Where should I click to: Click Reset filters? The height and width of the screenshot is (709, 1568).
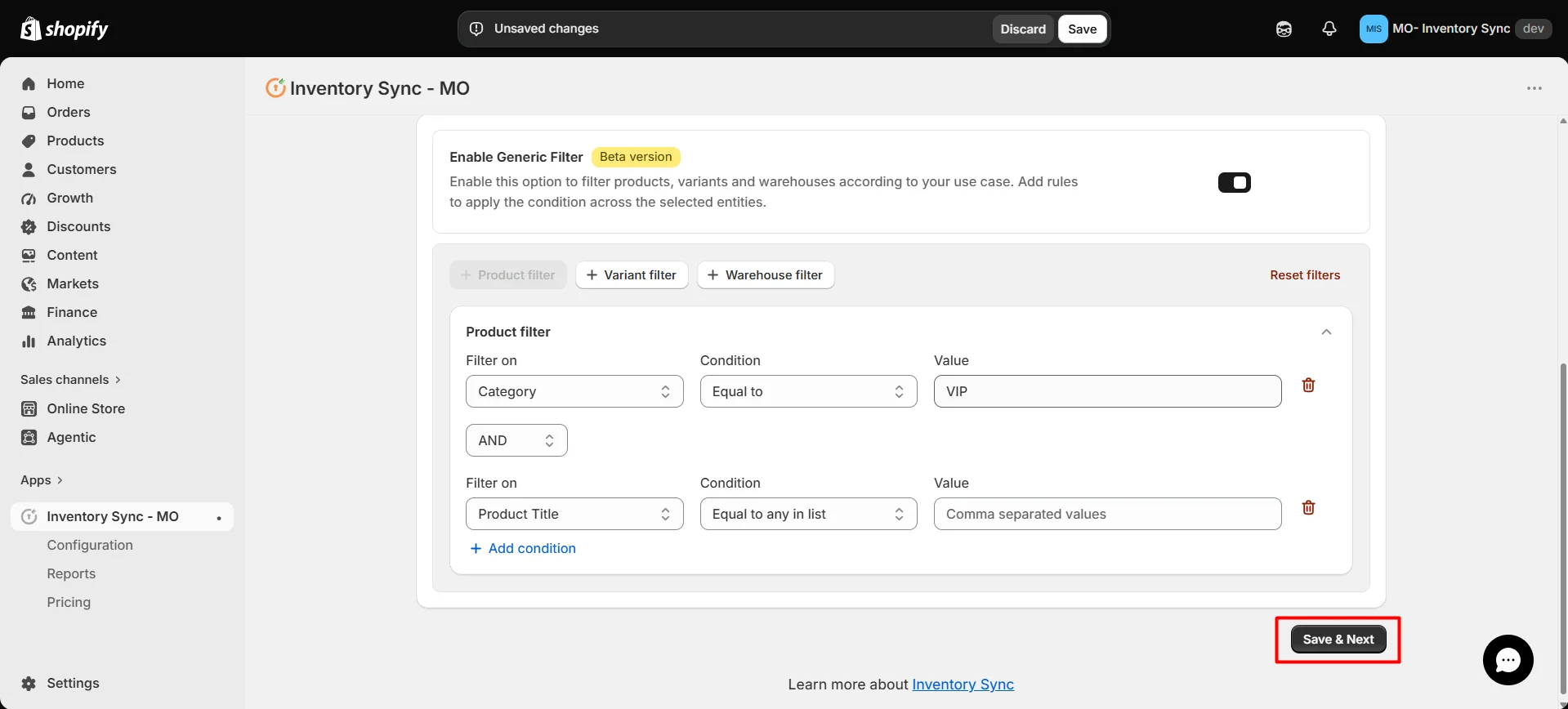coord(1305,275)
